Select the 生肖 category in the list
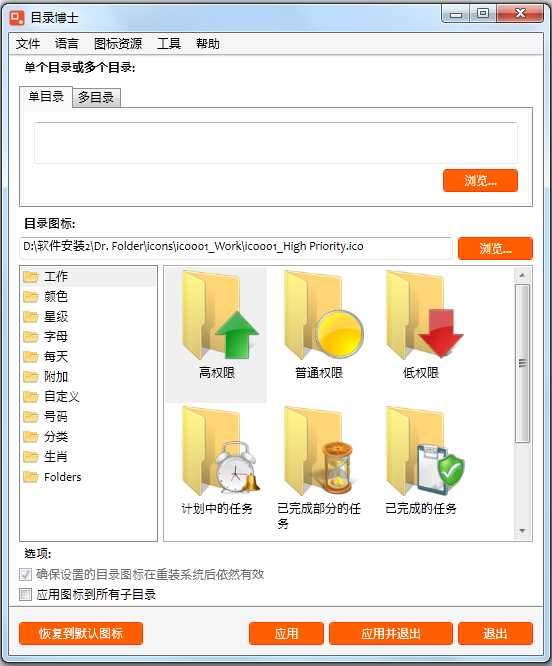 click(x=56, y=457)
